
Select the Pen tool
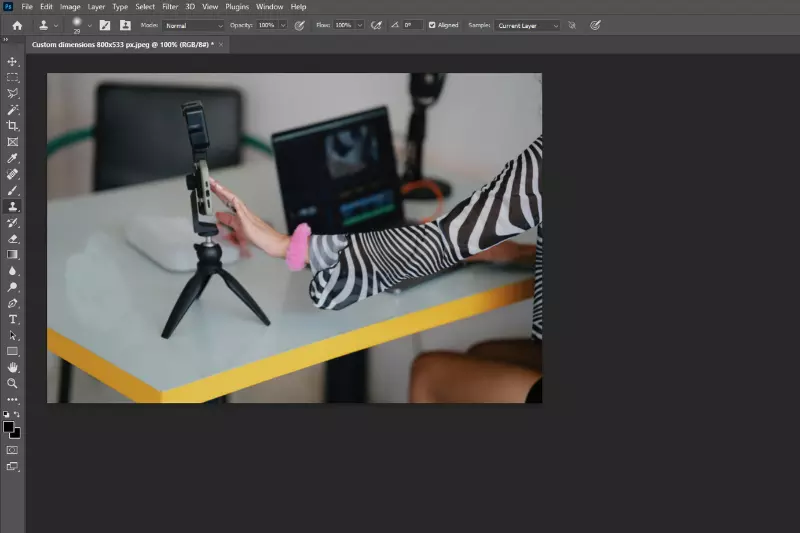(12, 303)
